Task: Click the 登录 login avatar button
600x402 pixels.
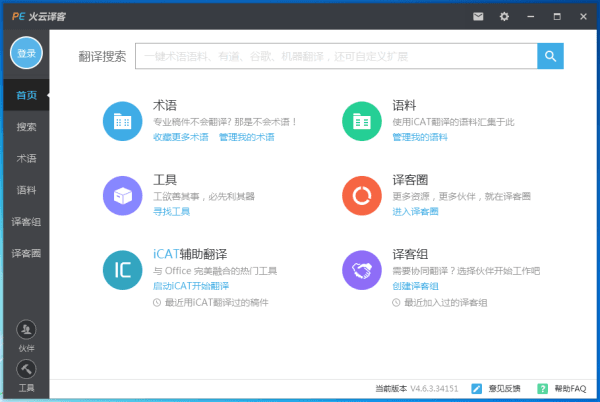Action: coord(26,53)
